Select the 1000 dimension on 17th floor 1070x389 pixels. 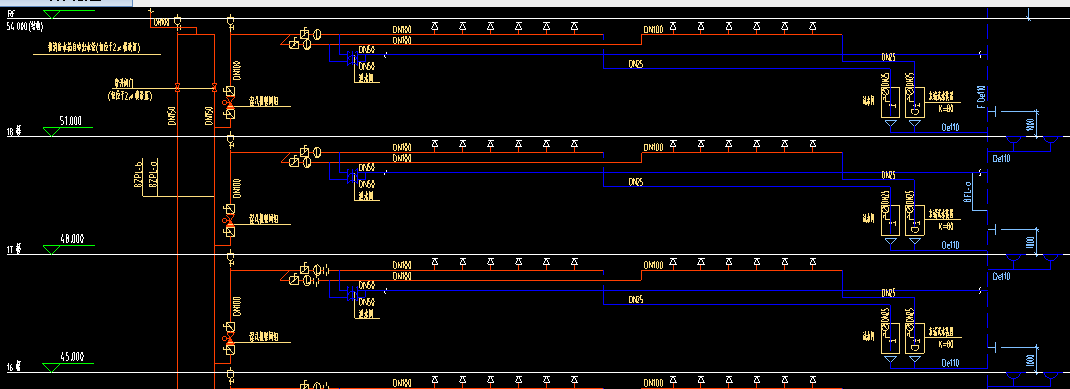1030,242
